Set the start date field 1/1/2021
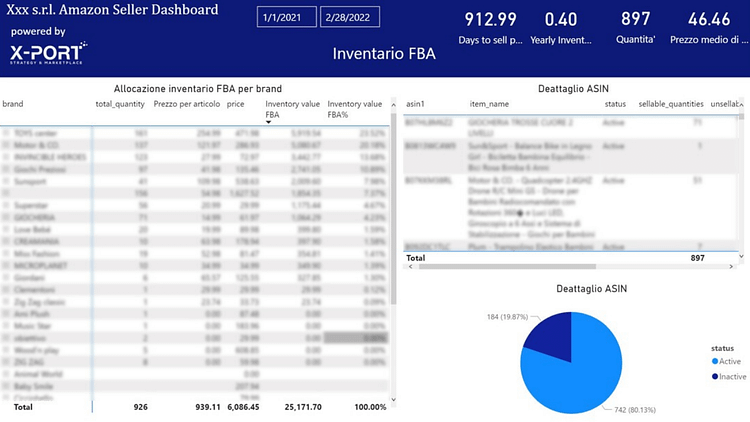 click(287, 17)
